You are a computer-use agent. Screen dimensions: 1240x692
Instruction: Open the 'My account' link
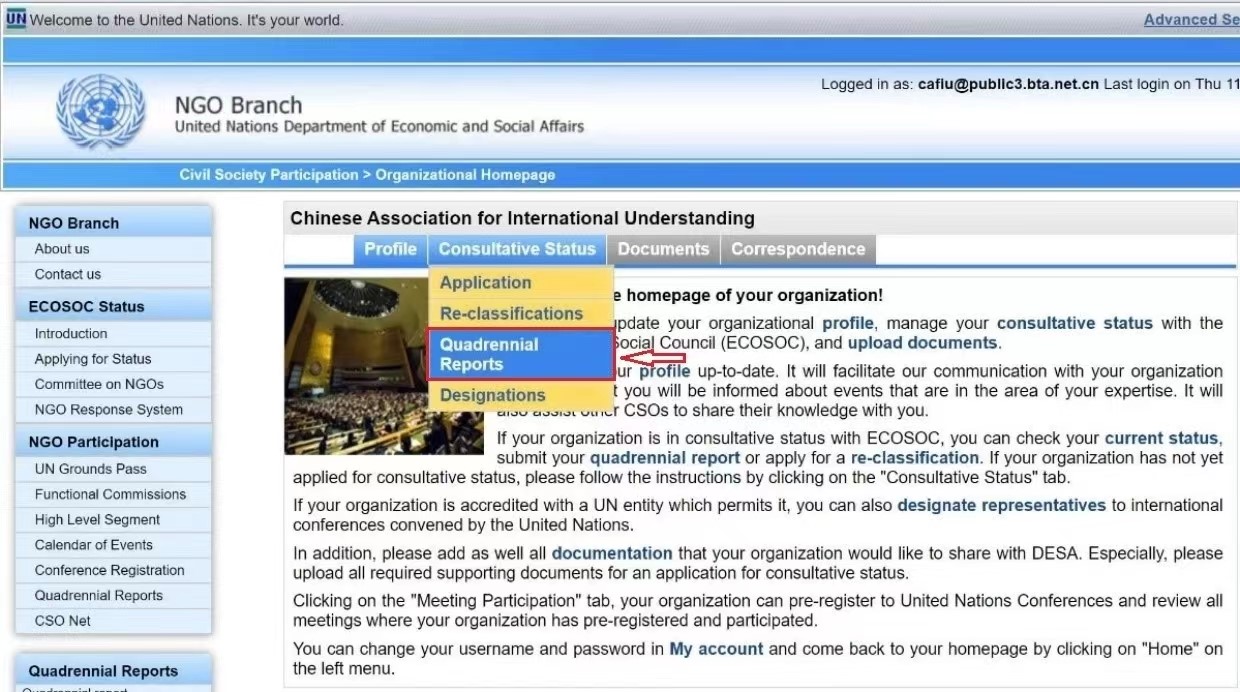coord(716,649)
